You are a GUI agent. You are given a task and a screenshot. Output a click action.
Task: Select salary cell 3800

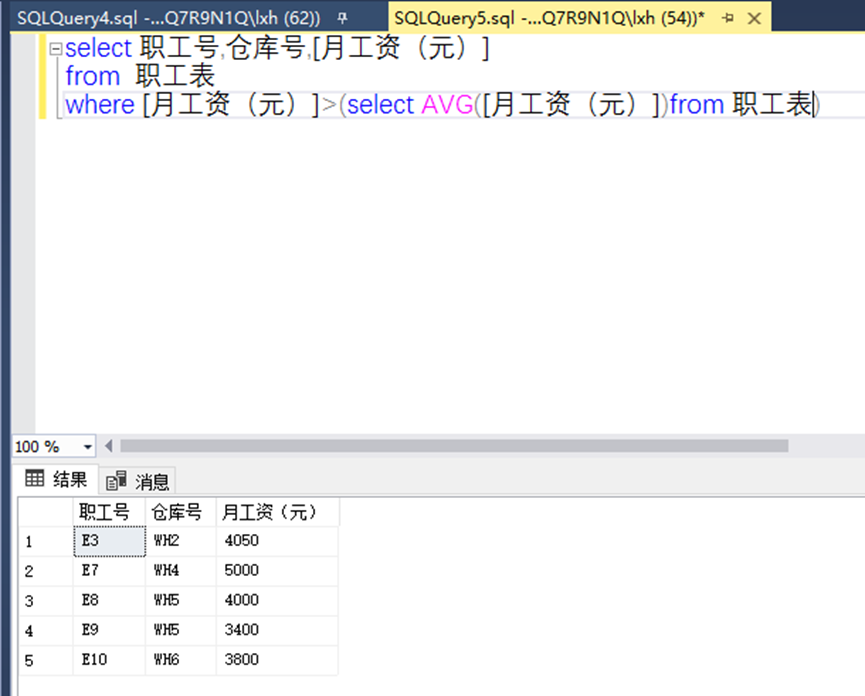point(277,660)
